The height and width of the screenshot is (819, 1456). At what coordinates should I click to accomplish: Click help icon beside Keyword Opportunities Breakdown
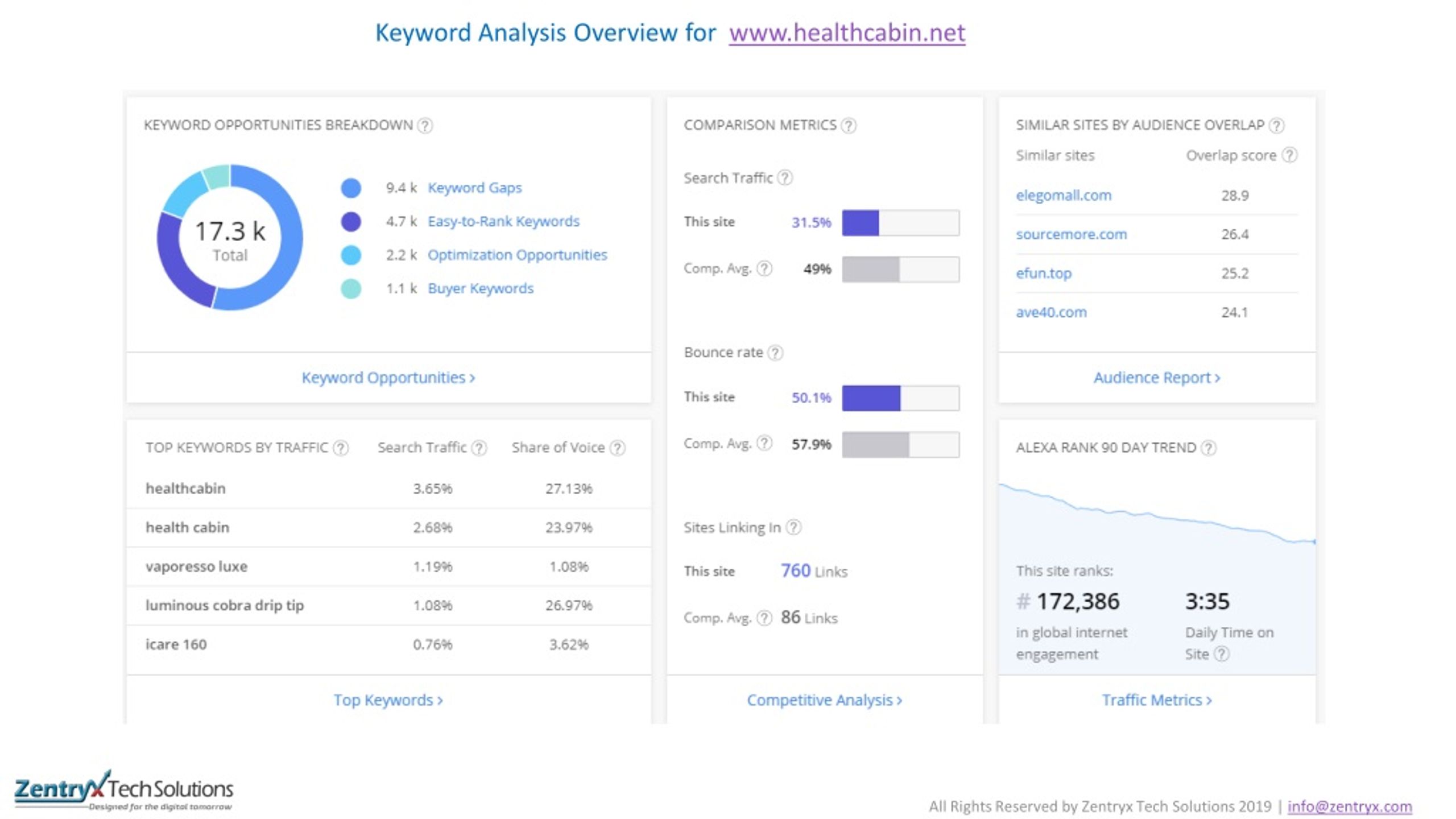click(x=425, y=125)
